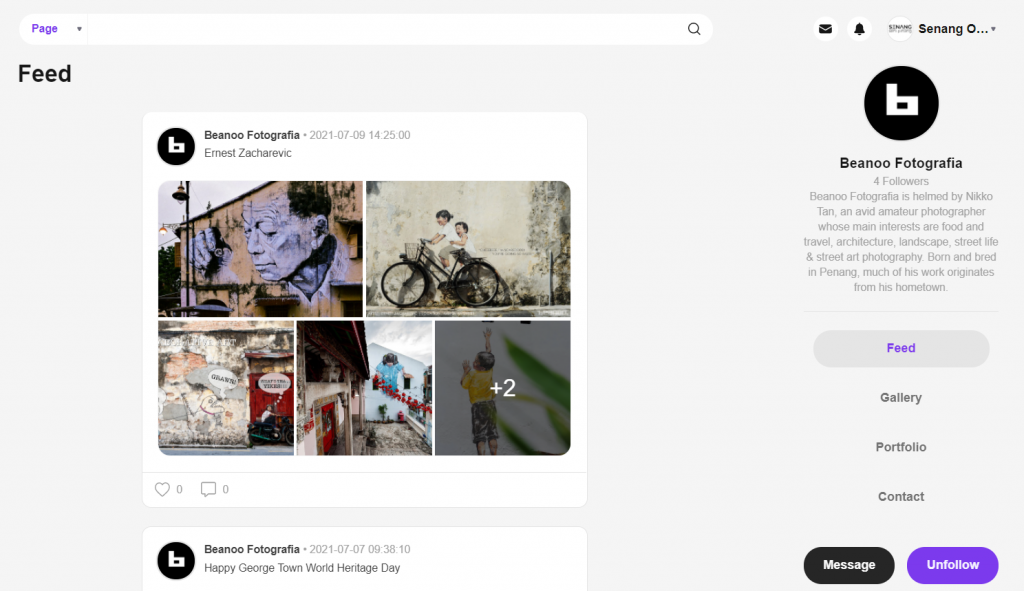Open the Portfolio tab
Screen dimensions: 1024x591
[900, 447]
